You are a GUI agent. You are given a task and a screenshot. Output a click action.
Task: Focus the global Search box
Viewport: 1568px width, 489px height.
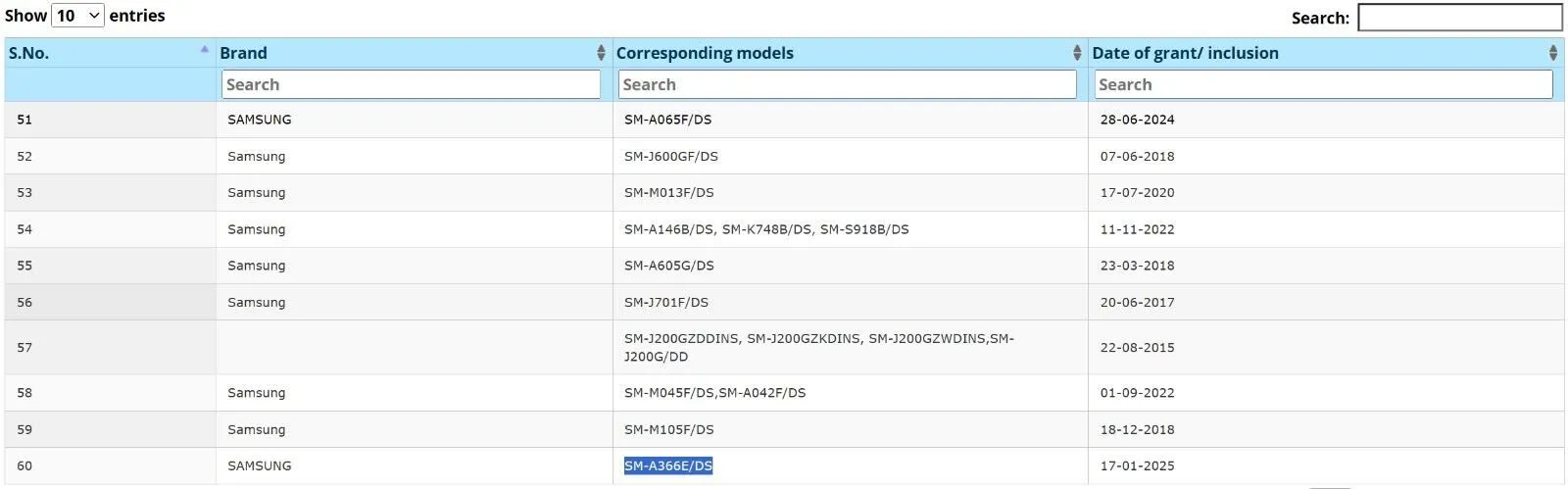click(x=1459, y=18)
